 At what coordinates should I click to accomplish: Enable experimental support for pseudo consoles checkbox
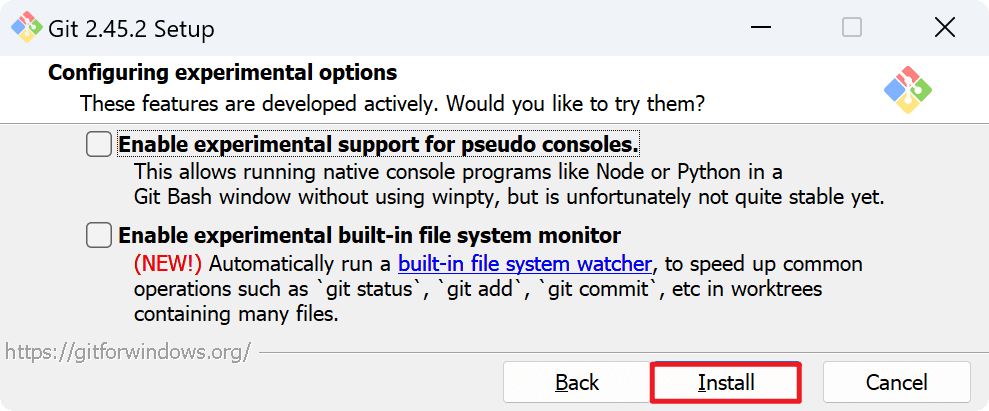click(x=99, y=144)
